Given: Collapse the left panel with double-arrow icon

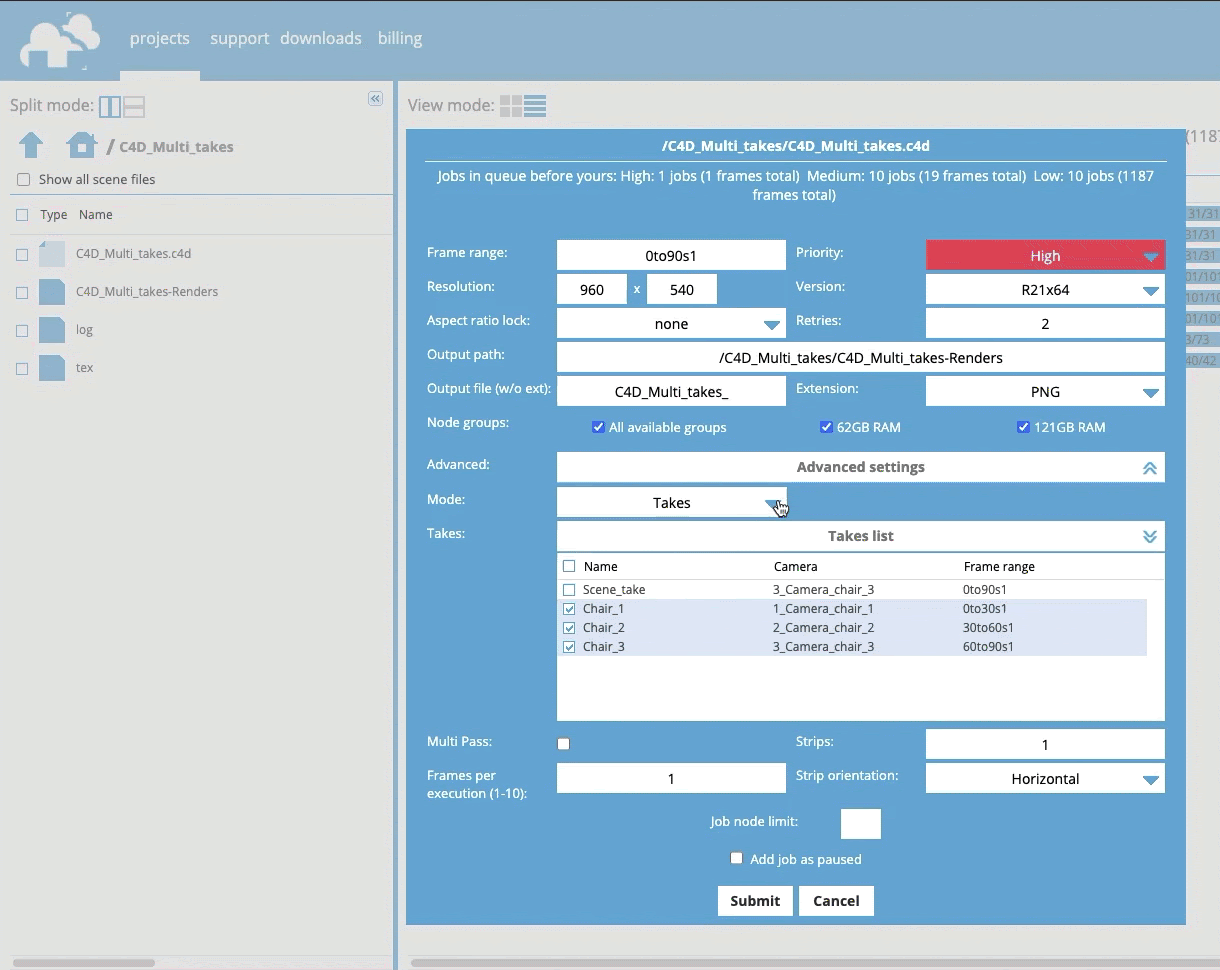Looking at the screenshot, I should pyautogui.click(x=375, y=98).
